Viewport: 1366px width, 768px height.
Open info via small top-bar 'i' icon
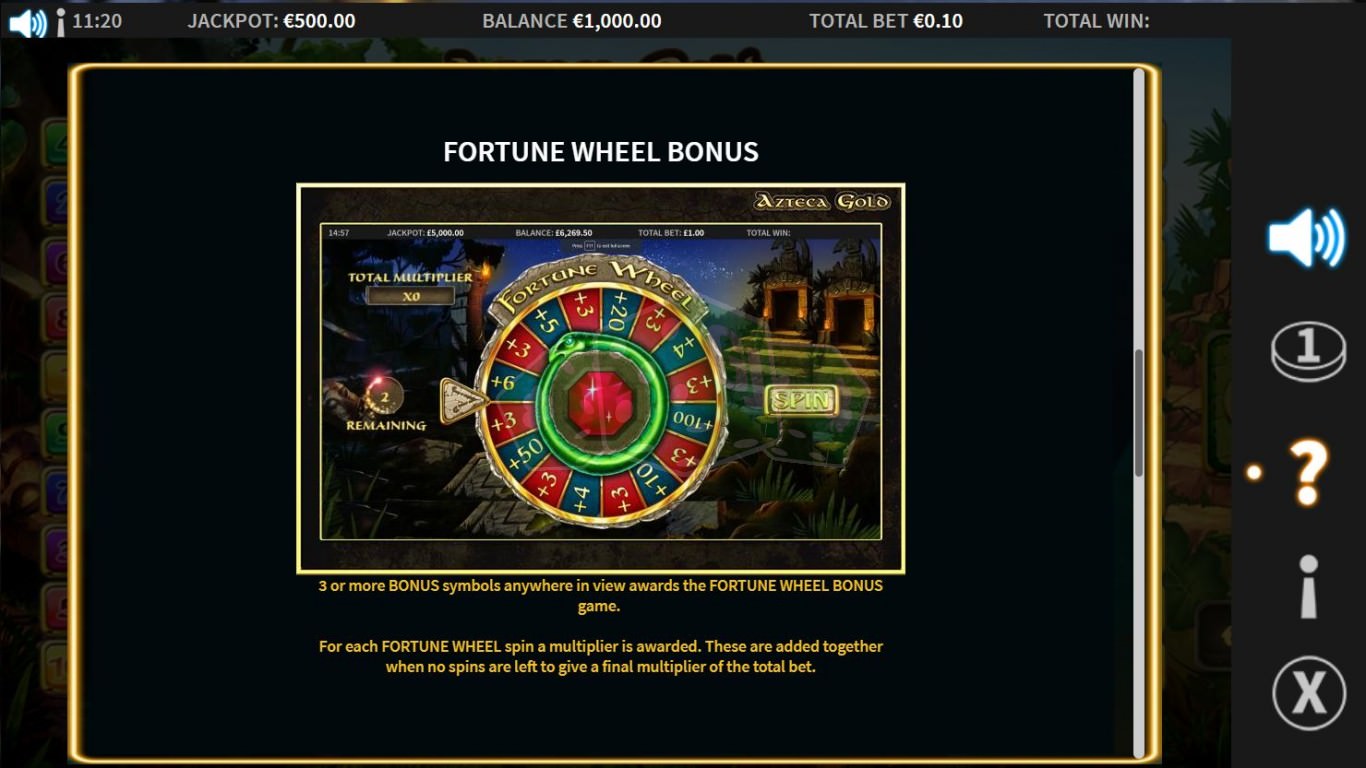[60, 23]
